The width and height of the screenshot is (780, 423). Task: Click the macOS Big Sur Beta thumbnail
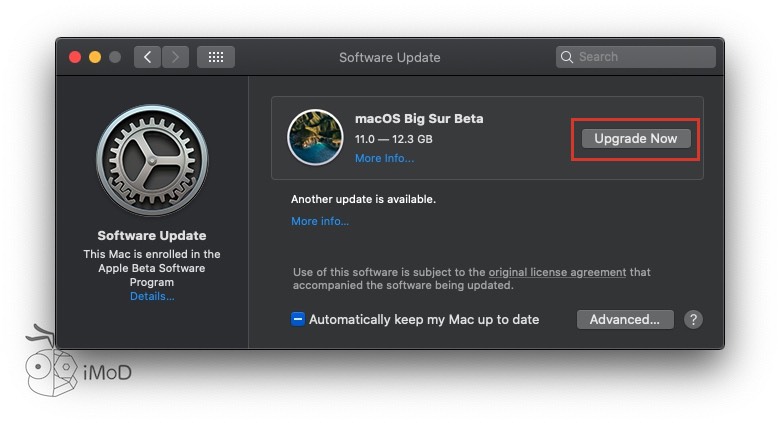coord(315,137)
